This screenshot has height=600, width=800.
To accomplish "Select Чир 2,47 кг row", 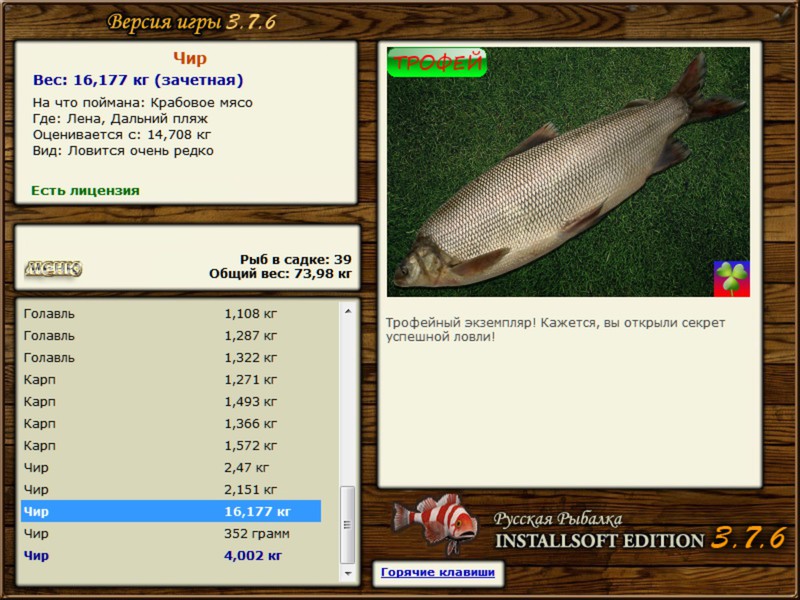I will (171, 467).
